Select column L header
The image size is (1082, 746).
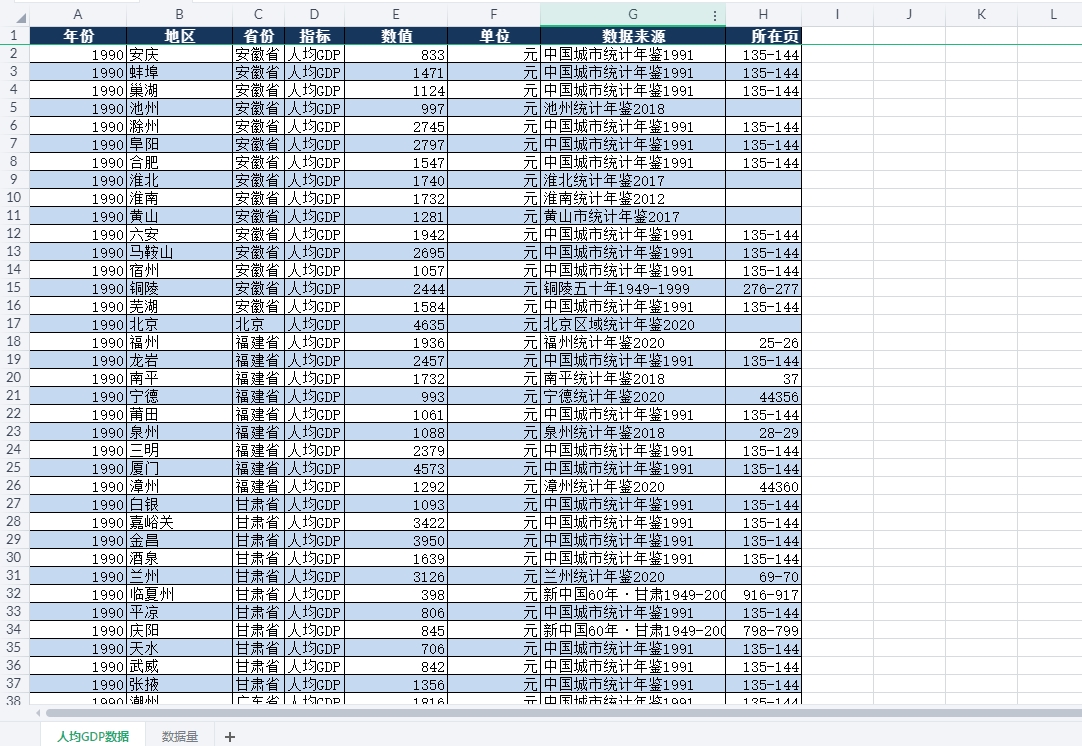[1052, 14]
